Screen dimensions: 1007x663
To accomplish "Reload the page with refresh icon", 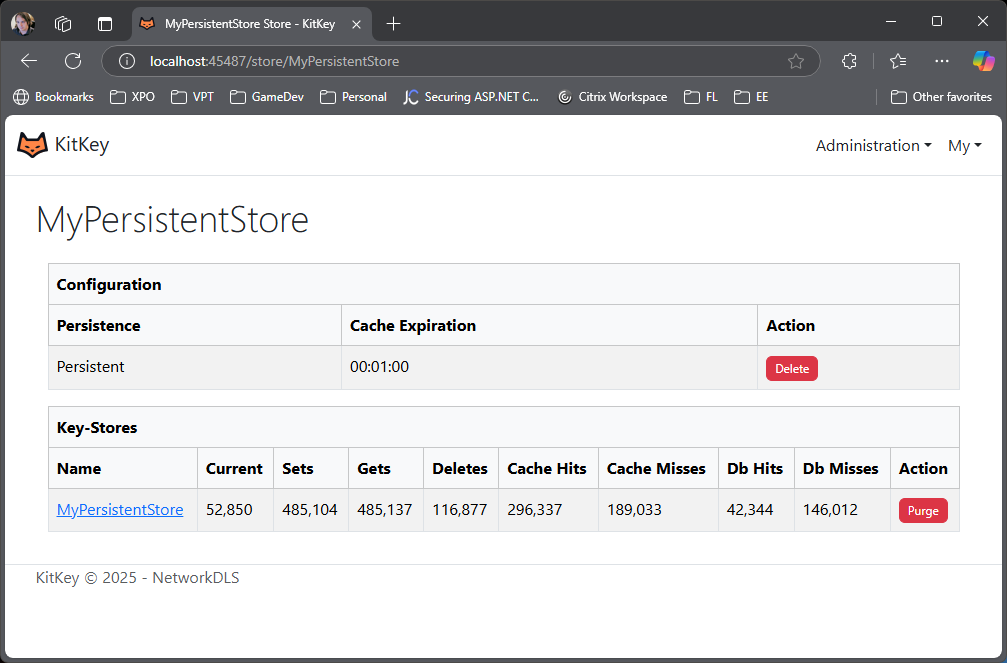I will [x=73, y=61].
